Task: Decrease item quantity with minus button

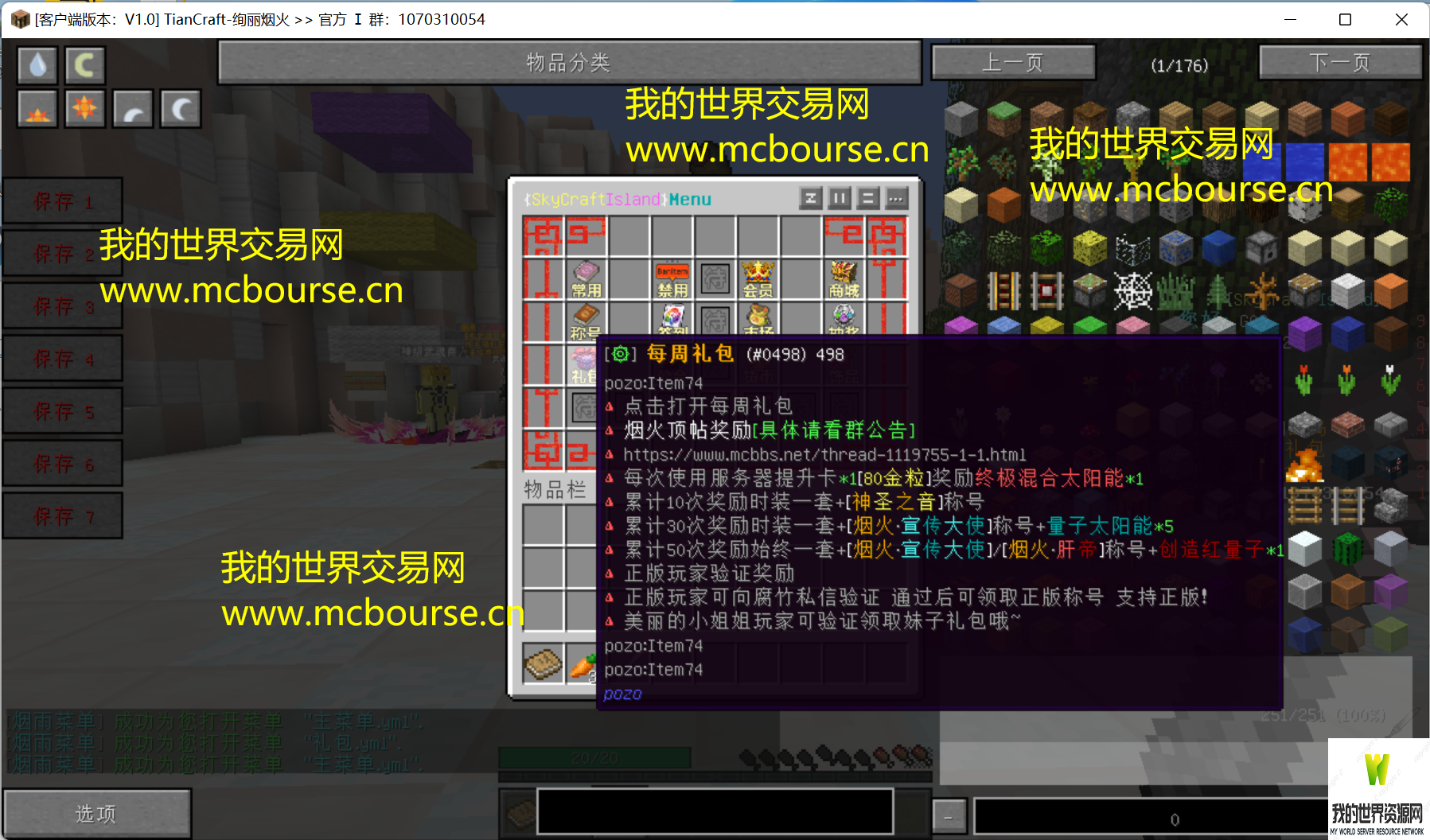Action: (x=949, y=816)
